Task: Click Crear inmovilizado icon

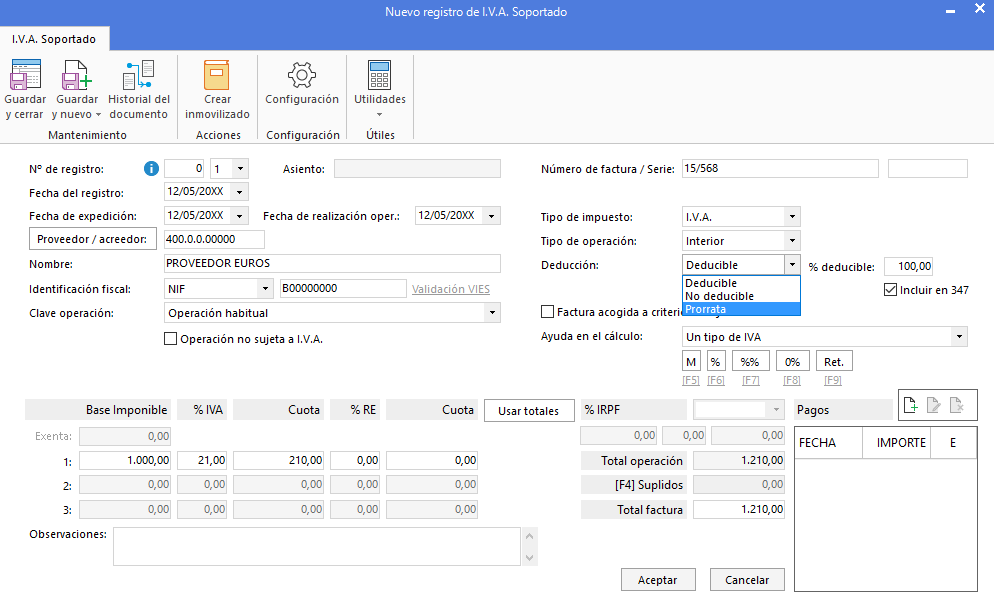Action: (x=216, y=75)
